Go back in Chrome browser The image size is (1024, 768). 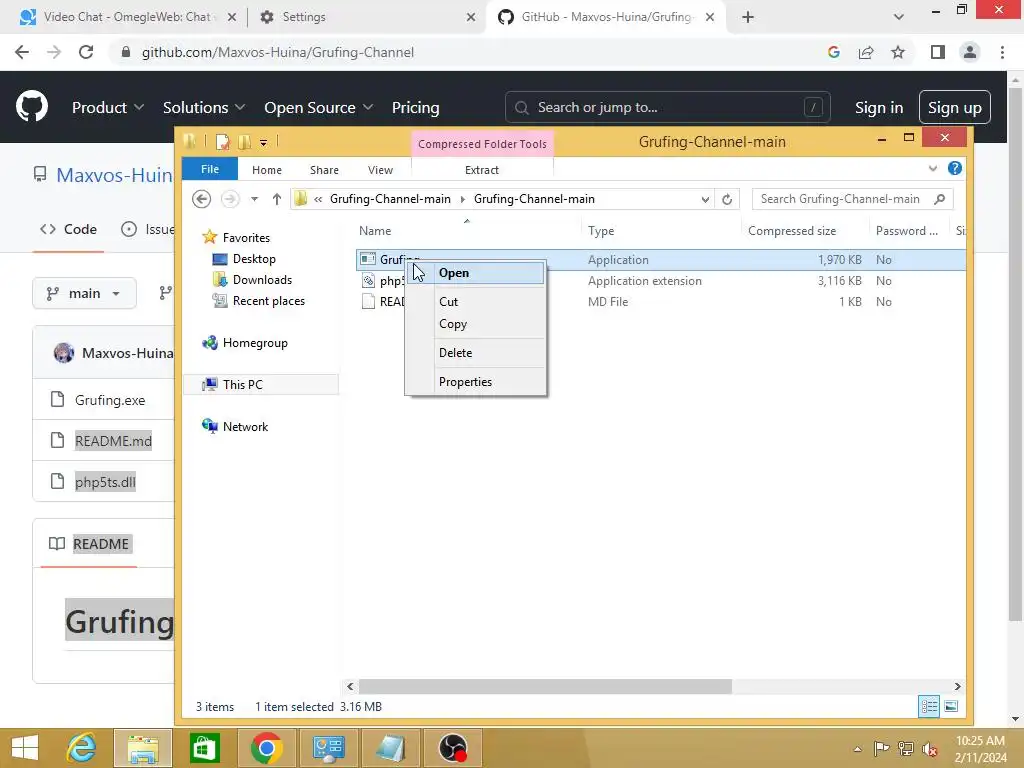(22, 52)
